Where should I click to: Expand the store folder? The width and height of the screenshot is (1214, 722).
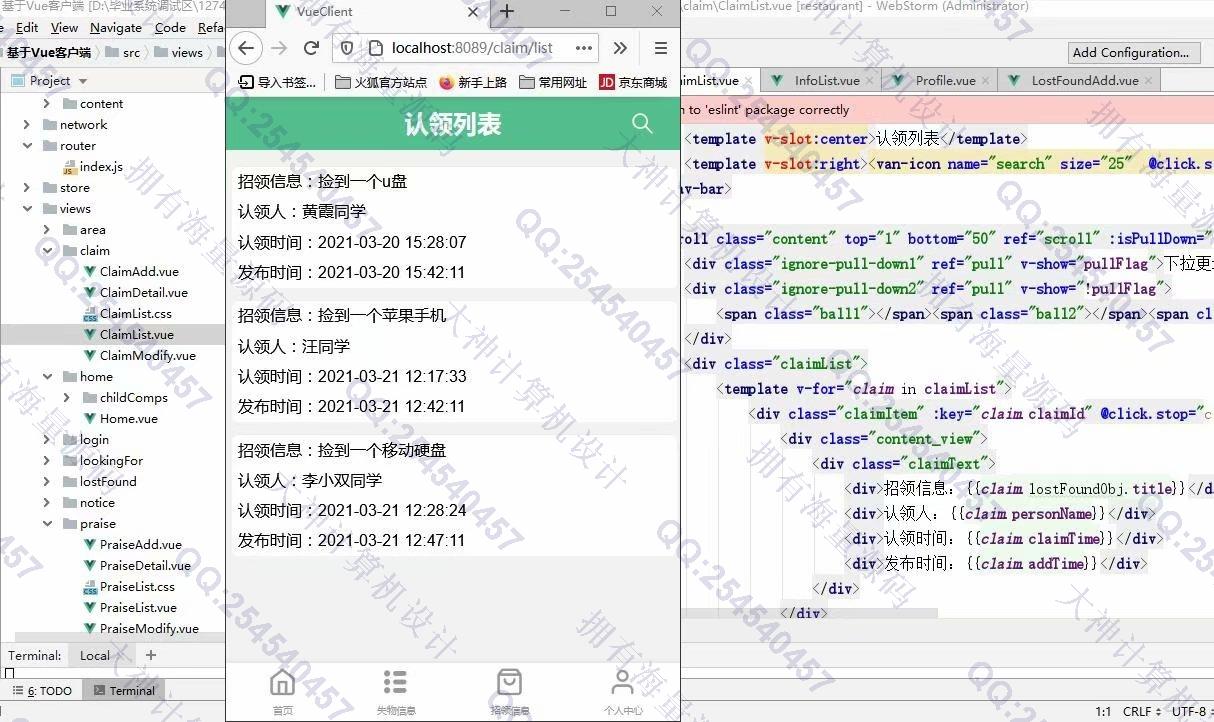click(26, 187)
